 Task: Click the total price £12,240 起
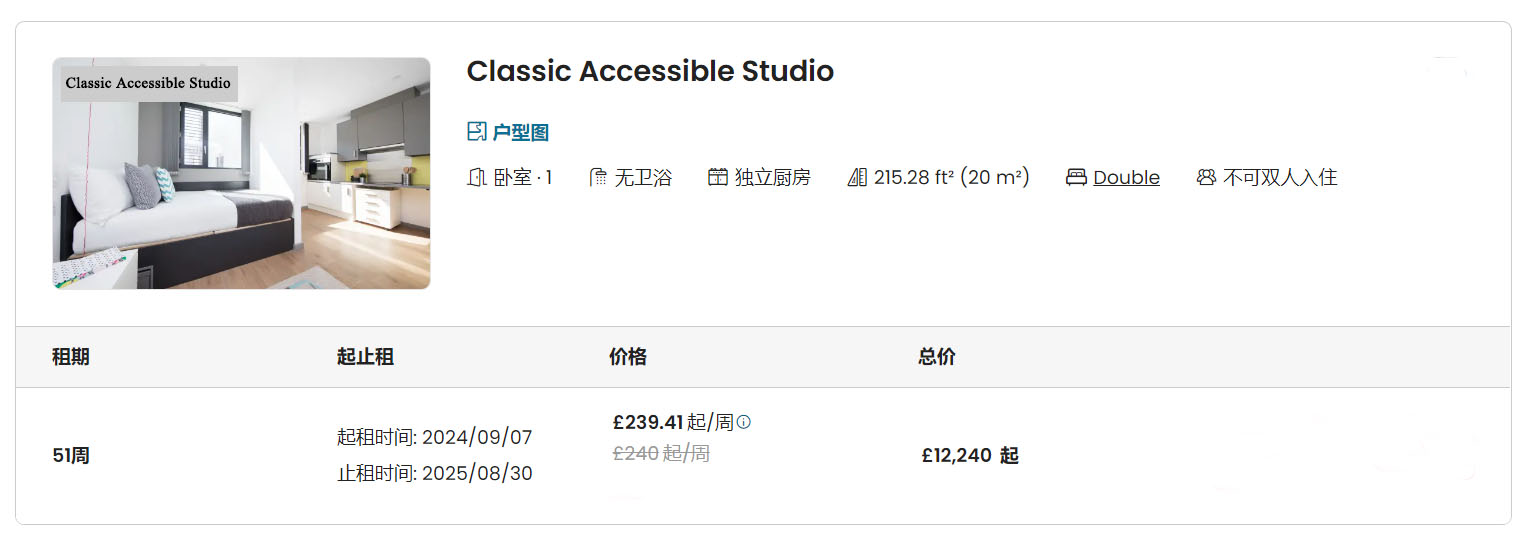[x=970, y=456]
